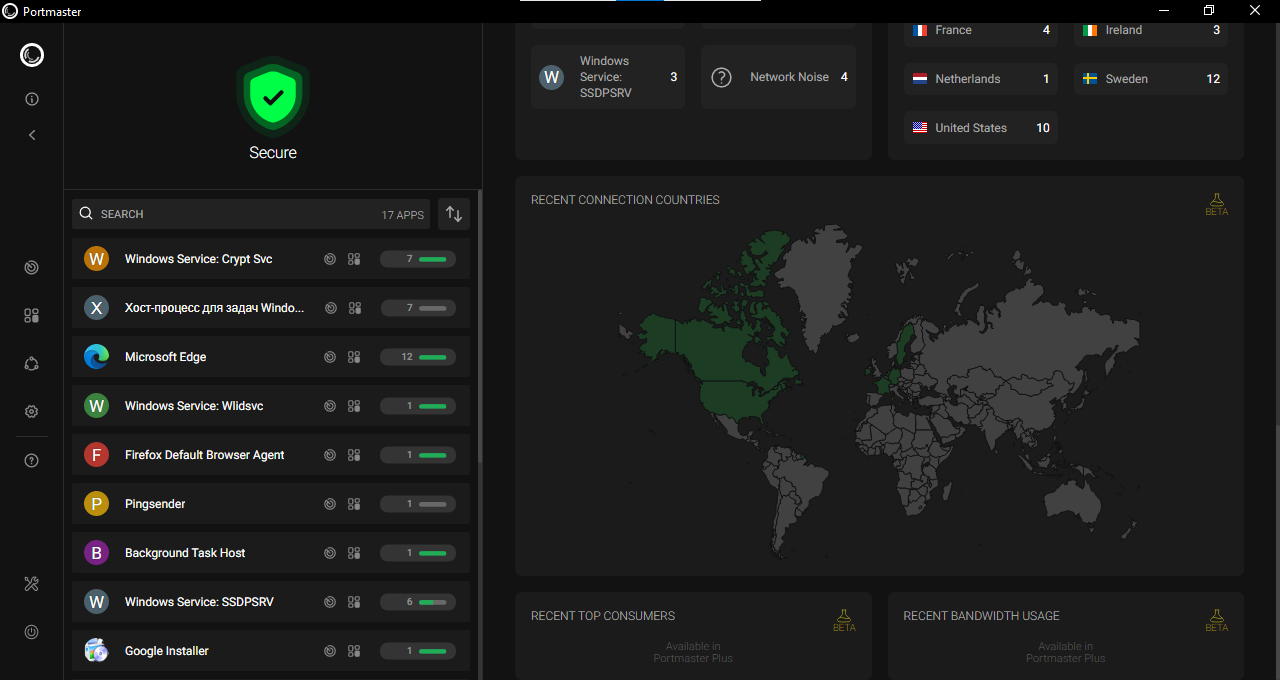
Task: Click the Windows Service: SSDPSRV connection bar showing 6
Action: coord(418,602)
